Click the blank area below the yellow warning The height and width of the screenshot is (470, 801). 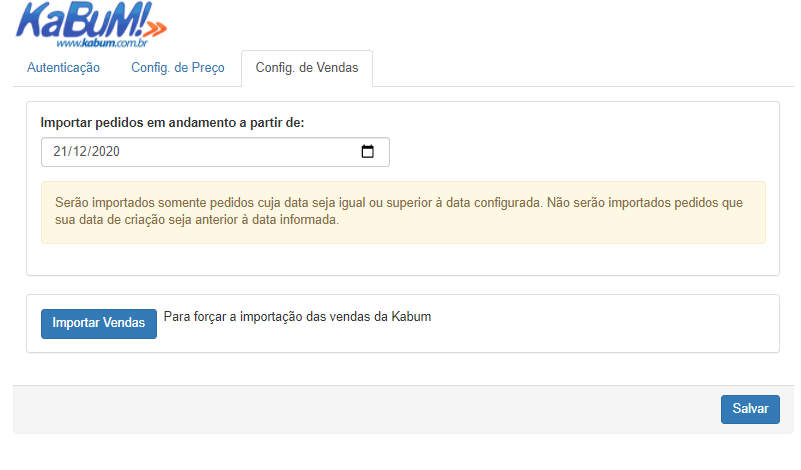point(403,259)
